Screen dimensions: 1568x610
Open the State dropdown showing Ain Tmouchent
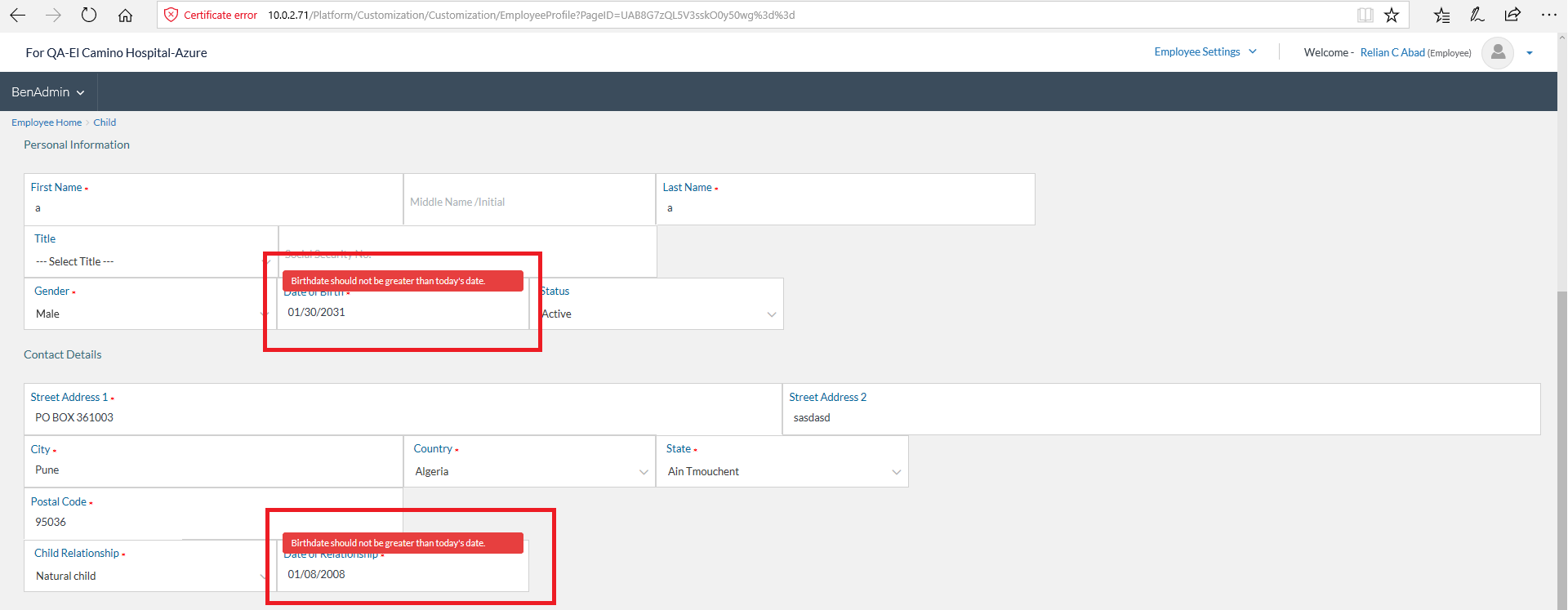(x=782, y=471)
